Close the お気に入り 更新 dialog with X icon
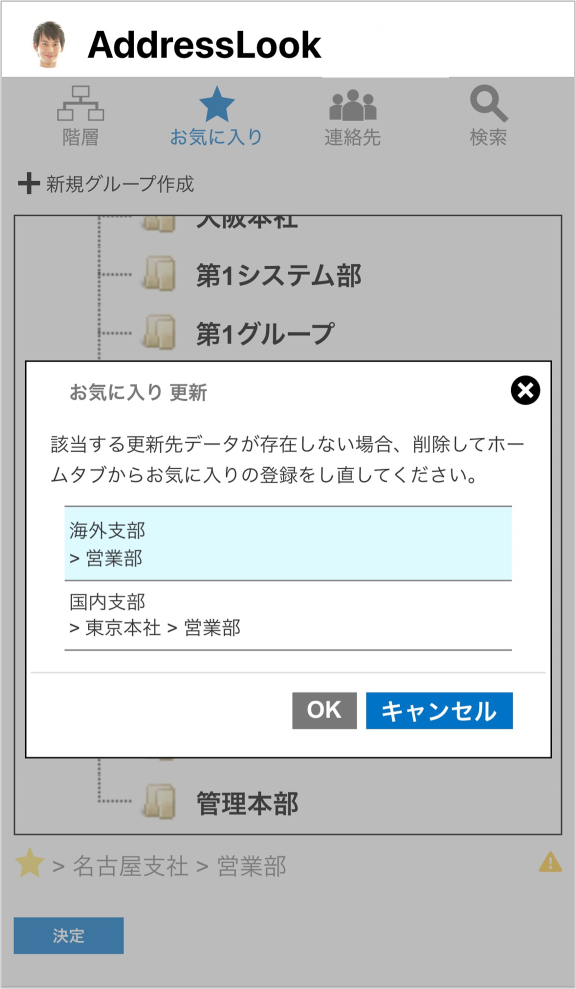This screenshot has height=989, width=576. coord(525,391)
